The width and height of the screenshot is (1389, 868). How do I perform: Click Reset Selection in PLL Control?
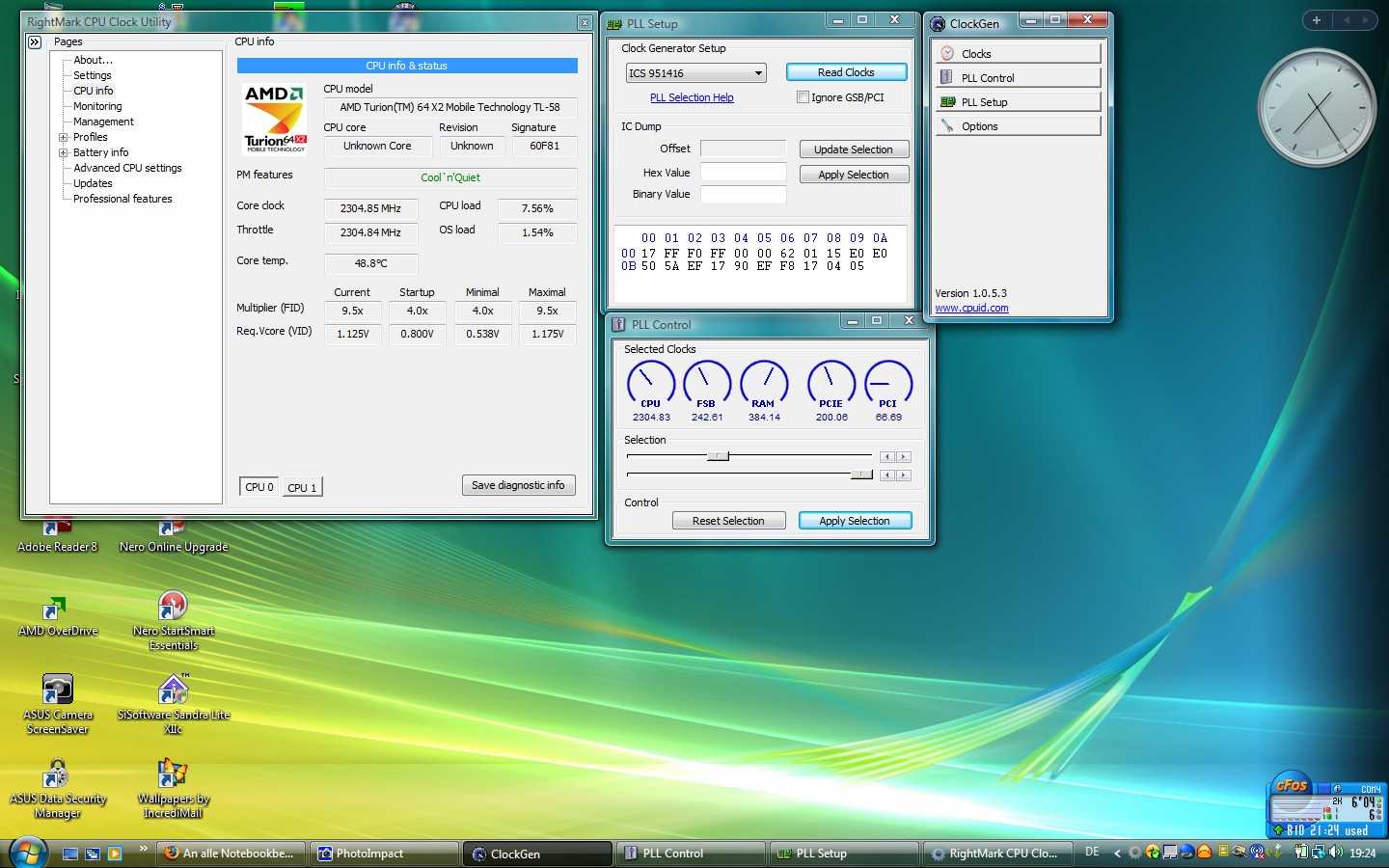coord(728,521)
